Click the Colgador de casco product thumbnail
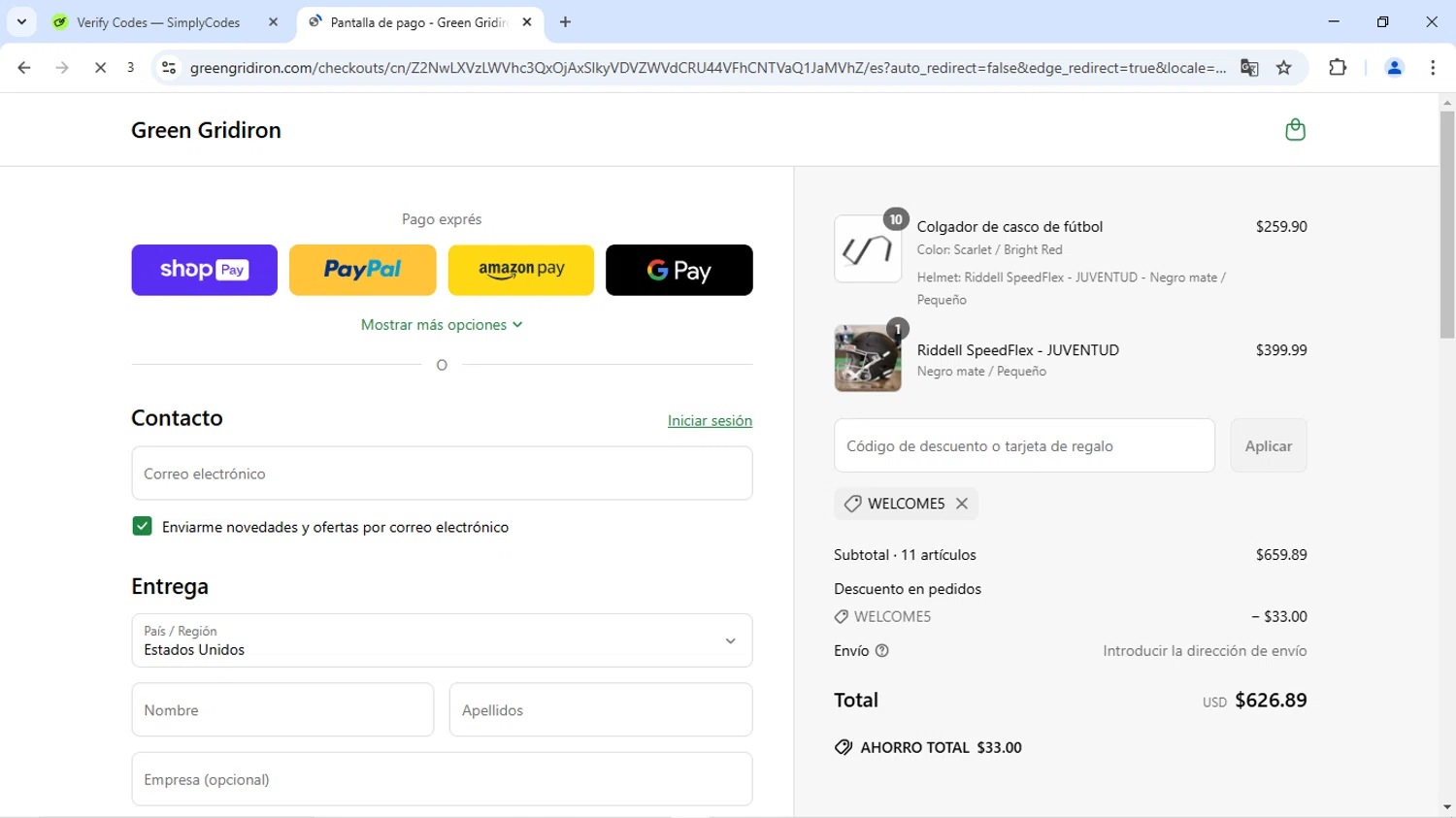Viewport: 1456px width, 818px height. pos(868,249)
